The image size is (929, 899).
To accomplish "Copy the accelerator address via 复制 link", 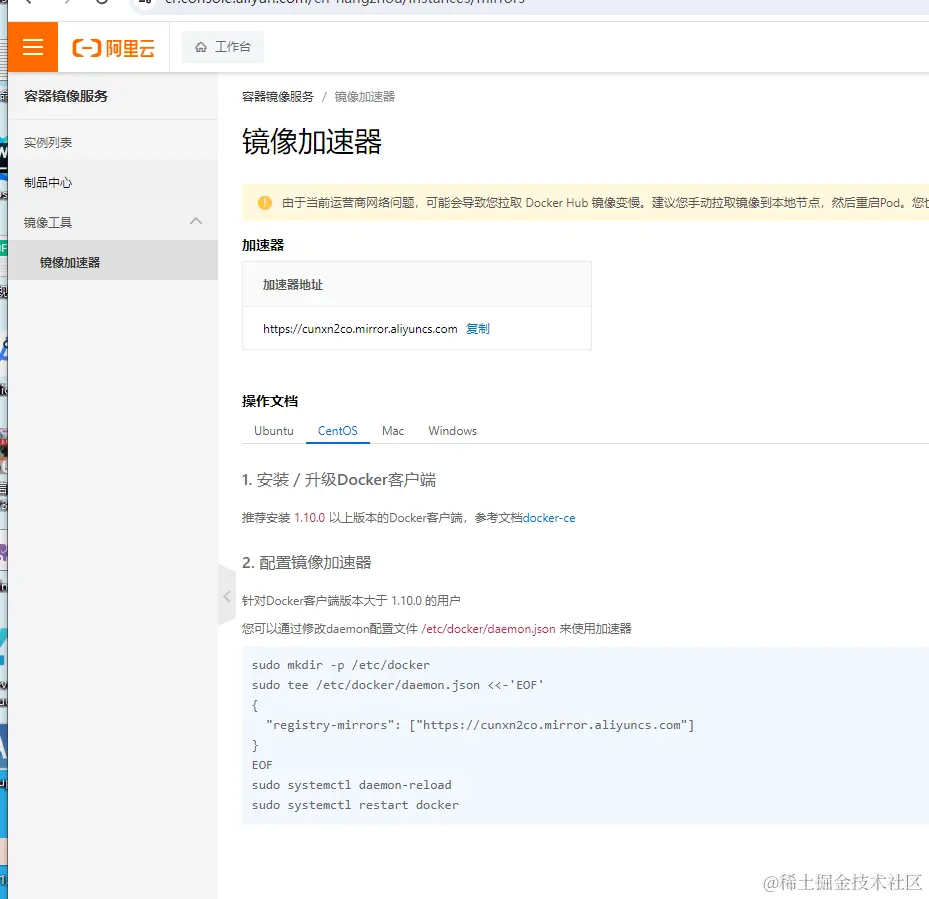I will tap(477, 328).
